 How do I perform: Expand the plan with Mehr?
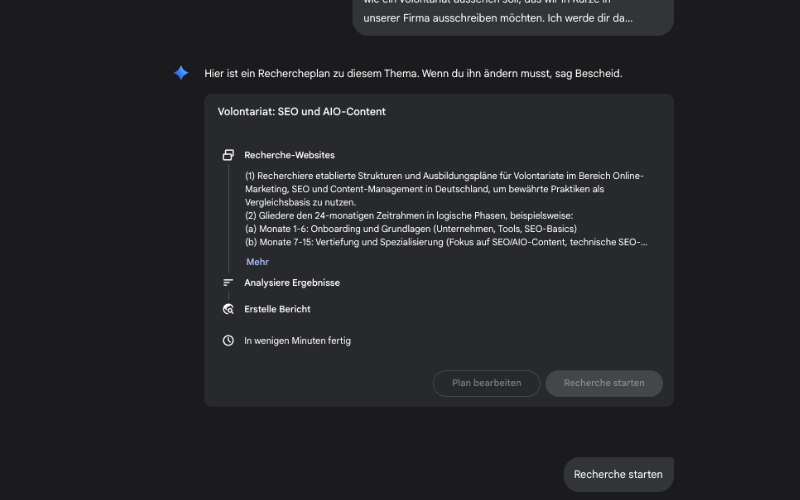(257, 262)
